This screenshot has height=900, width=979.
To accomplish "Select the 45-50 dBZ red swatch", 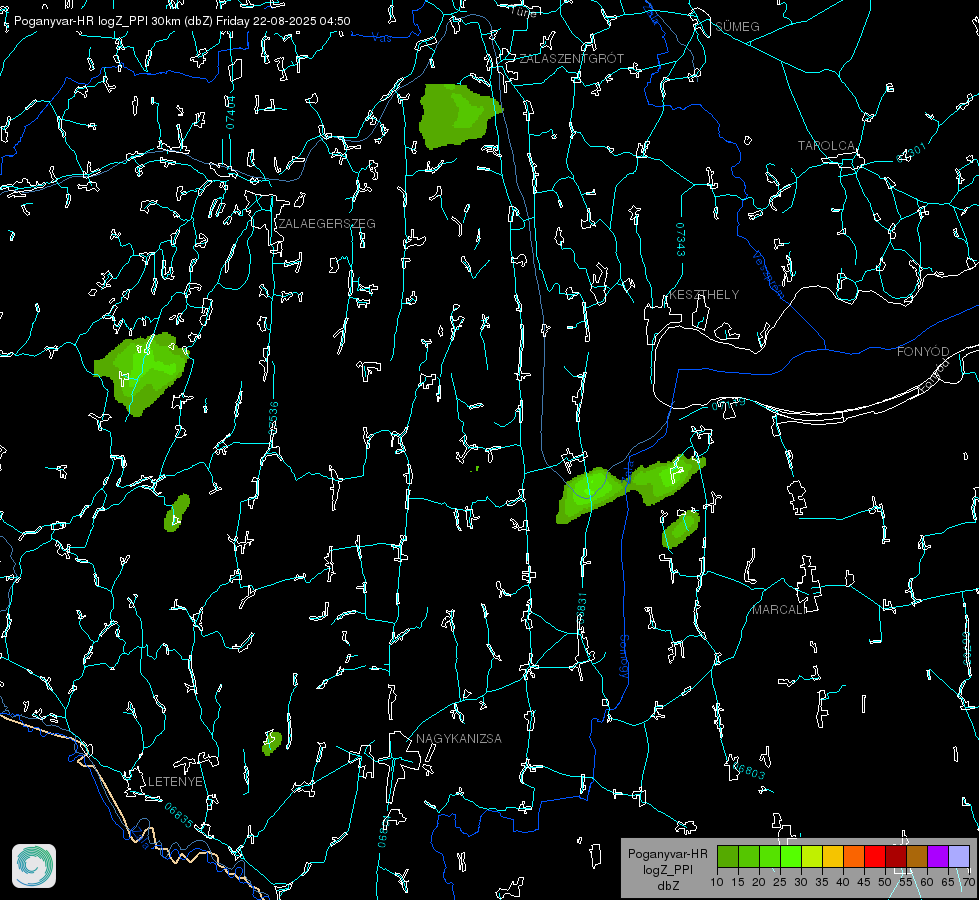I will tap(875, 856).
